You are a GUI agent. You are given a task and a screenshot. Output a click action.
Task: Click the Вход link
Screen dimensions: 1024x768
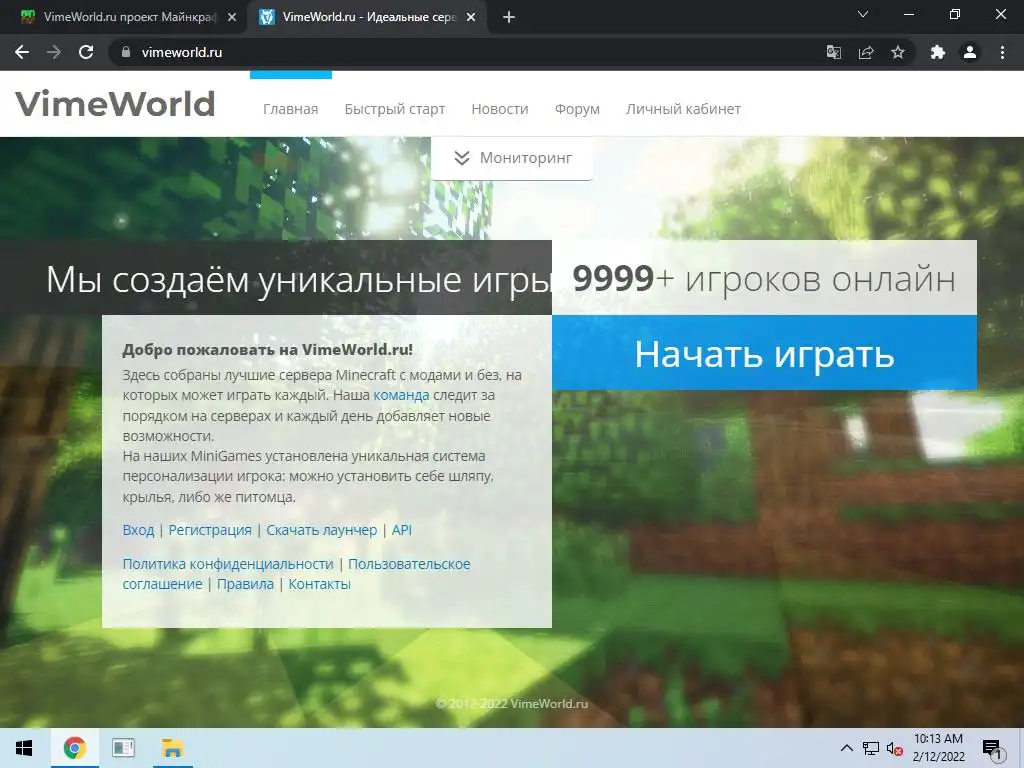pos(138,530)
